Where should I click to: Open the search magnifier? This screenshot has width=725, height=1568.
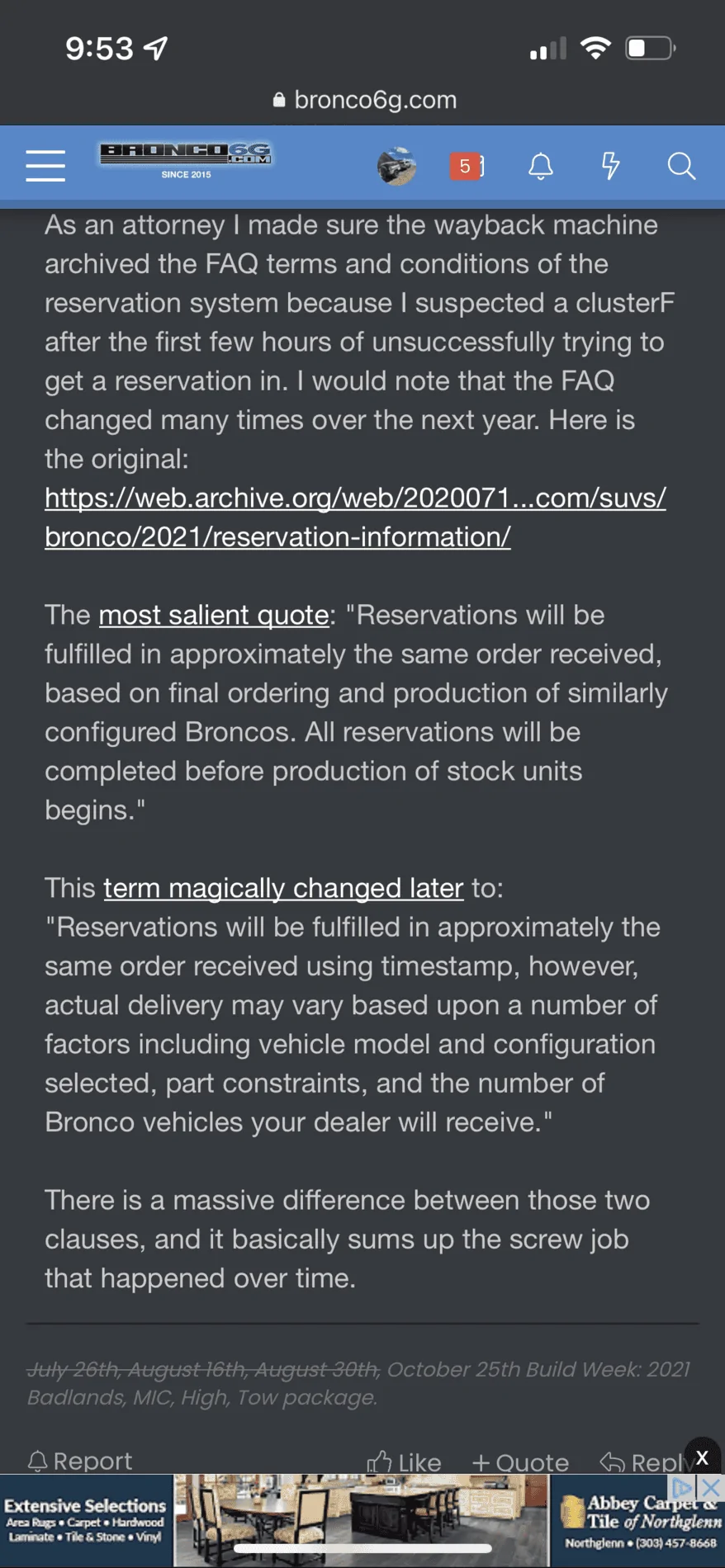(681, 166)
